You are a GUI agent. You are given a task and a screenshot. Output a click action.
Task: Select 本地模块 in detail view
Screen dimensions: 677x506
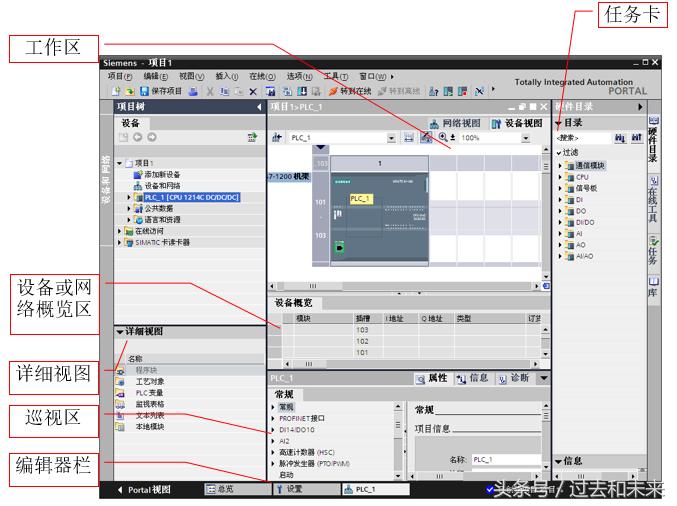pos(149,427)
